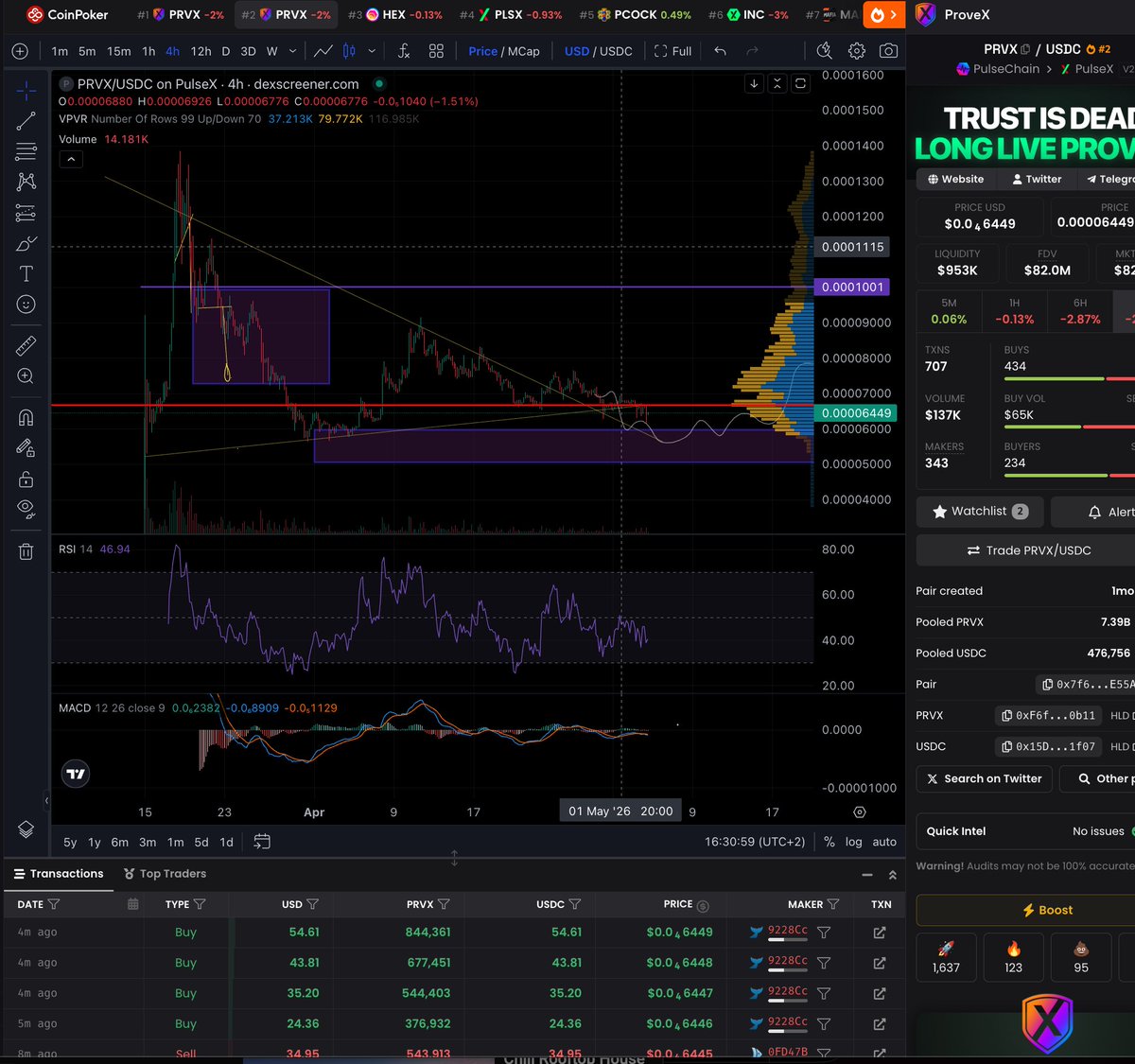Toggle magnet mode for drawings

[x=26, y=417]
